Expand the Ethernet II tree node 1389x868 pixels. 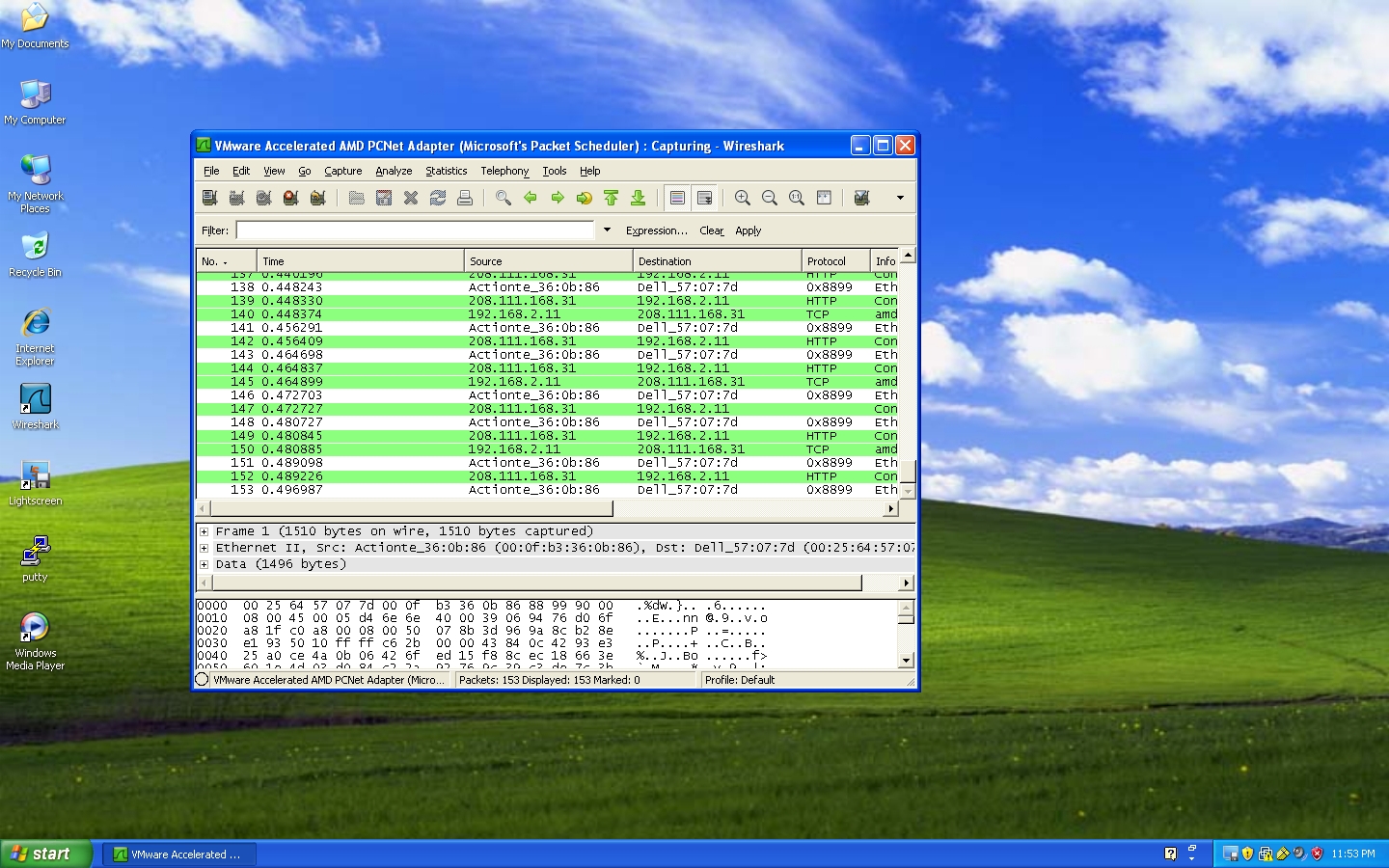204,548
